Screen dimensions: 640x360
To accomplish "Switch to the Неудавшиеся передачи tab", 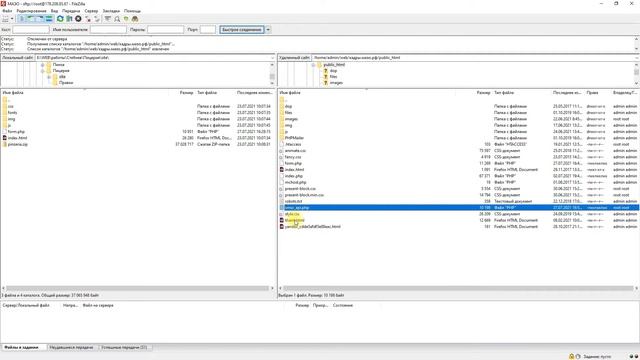I will 71,347.
